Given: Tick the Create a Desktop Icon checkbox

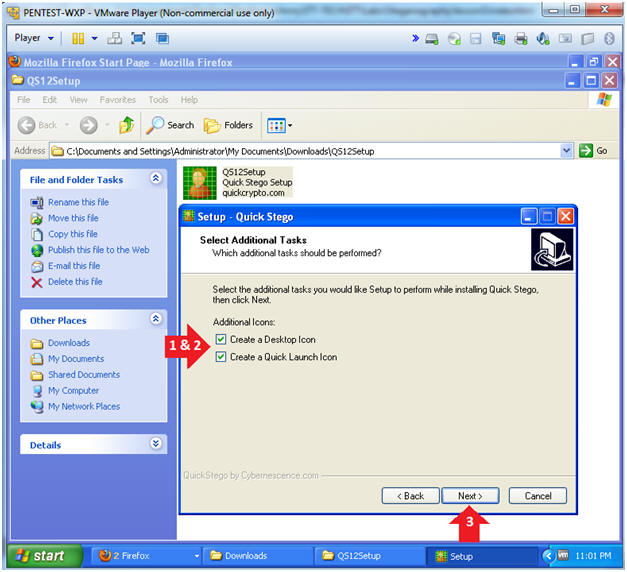Looking at the screenshot, I should tap(221, 340).
